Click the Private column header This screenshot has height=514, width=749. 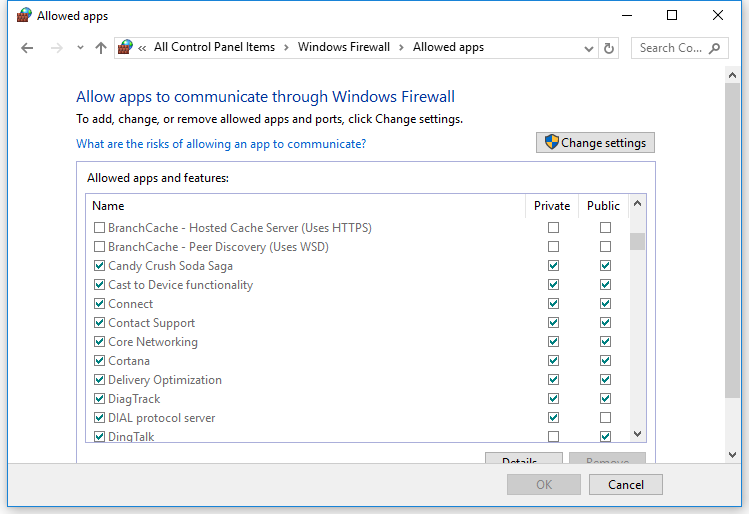(x=552, y=206)
